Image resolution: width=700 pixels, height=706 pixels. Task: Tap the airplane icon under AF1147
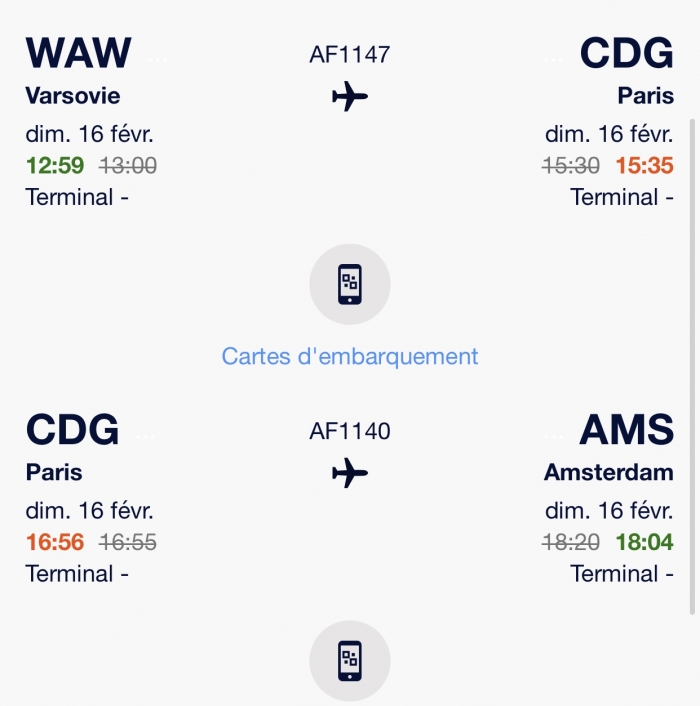click(x=349, y=97)
